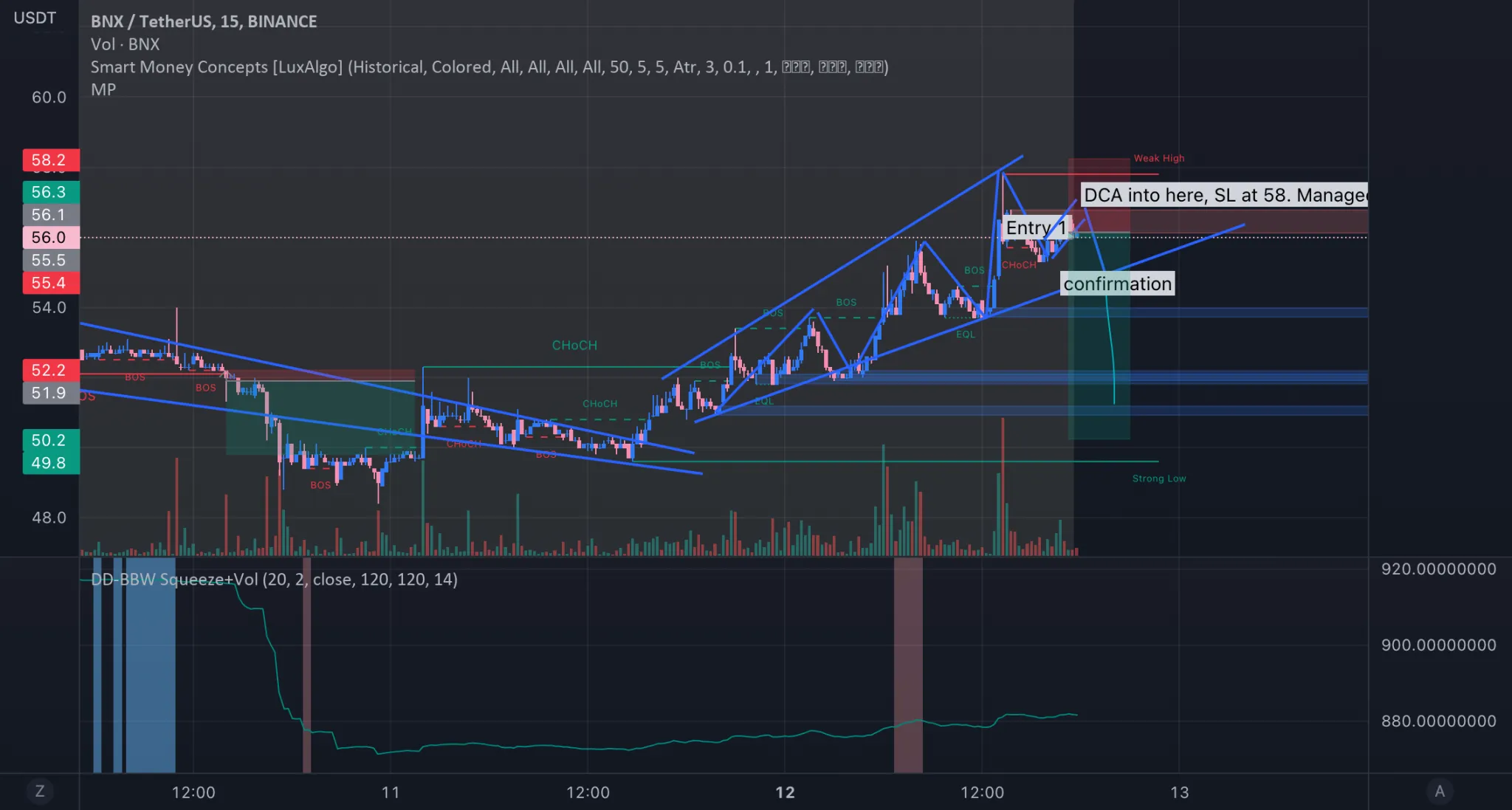The image size is (1512, 810).
Task: Click the red 52.2 price label
Action: (x=49, y=370)
